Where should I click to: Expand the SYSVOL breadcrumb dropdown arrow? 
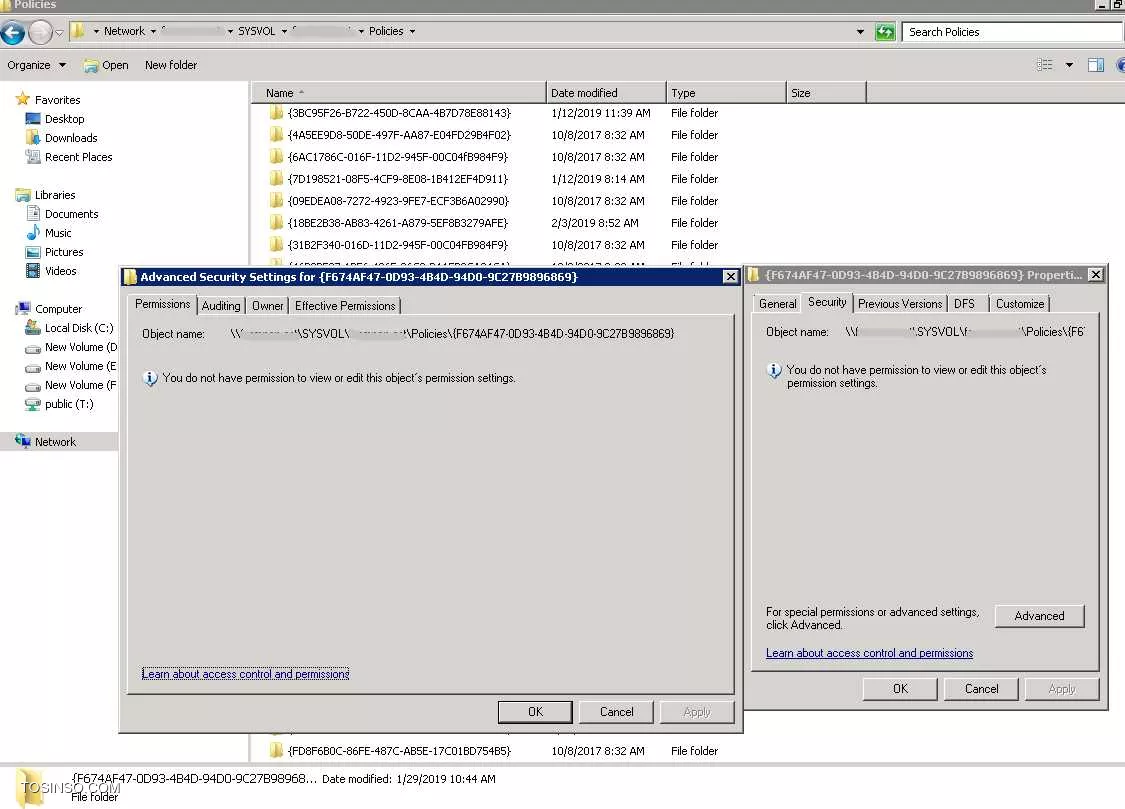tap(284, 32)
